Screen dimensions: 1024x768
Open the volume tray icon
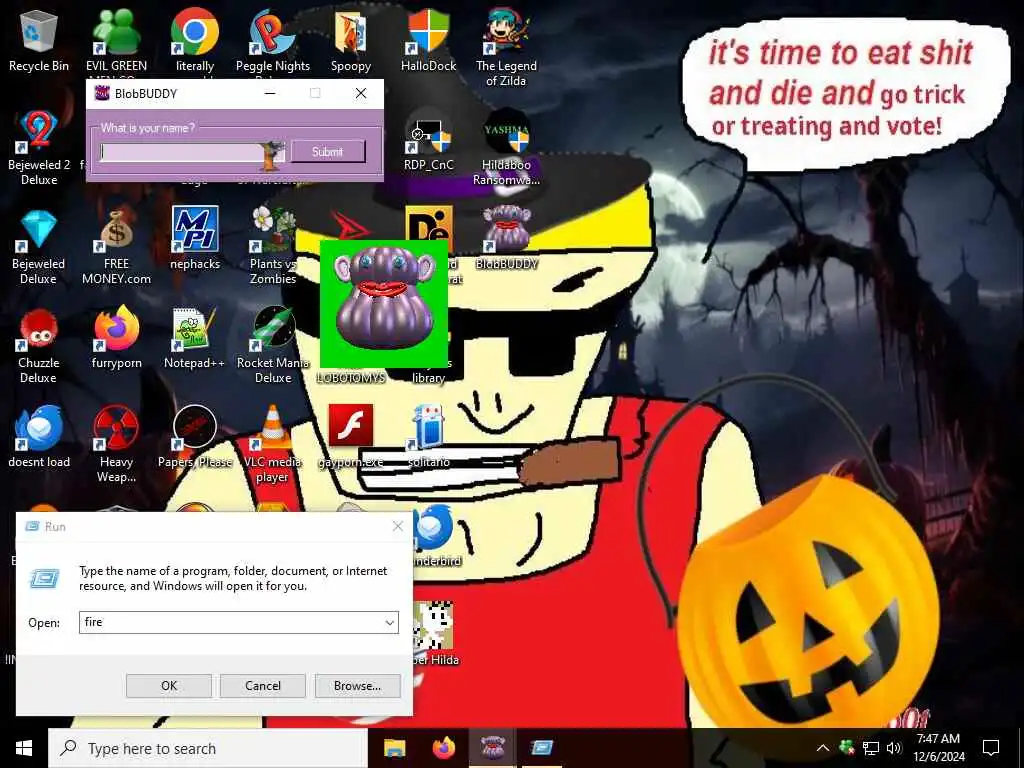[x=894, y=748]
